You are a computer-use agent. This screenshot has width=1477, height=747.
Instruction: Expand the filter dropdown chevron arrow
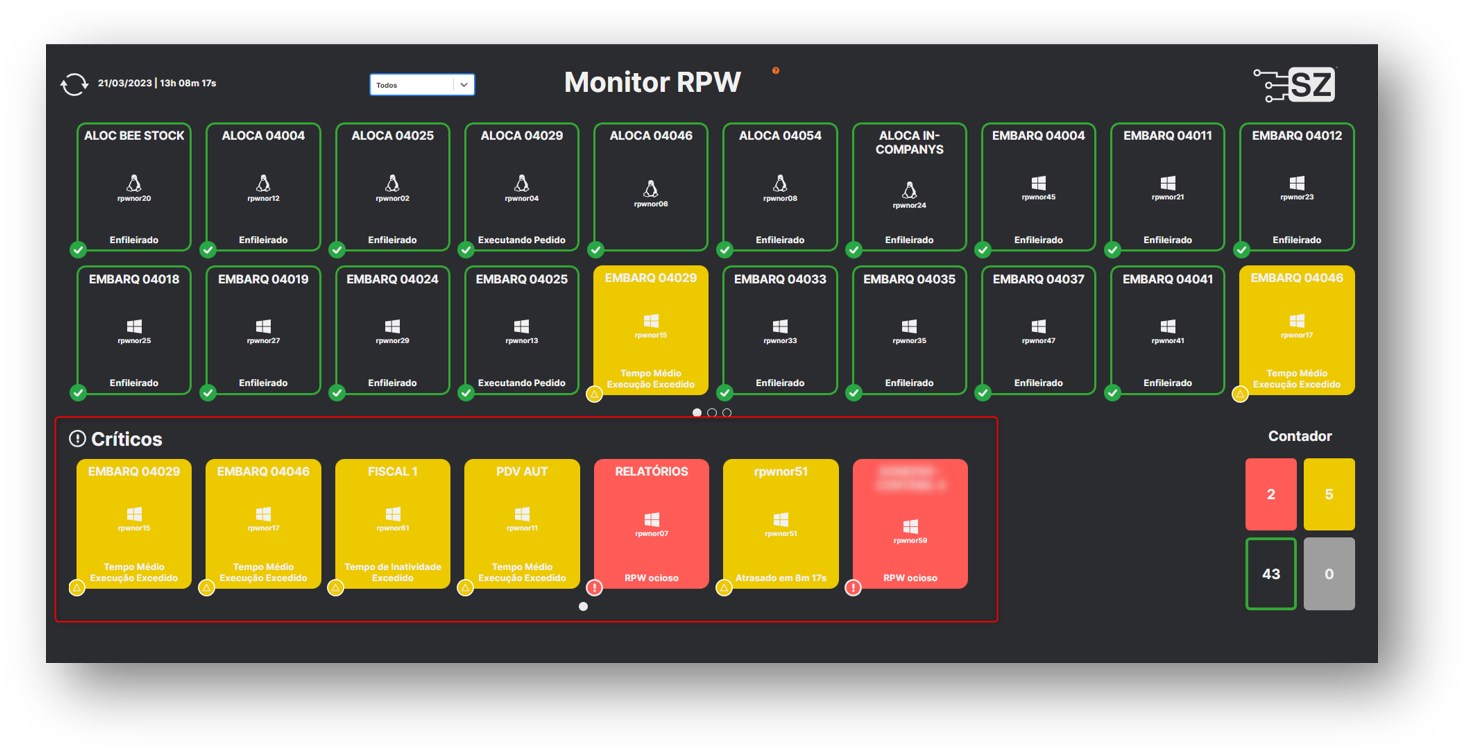pos(463,85)
